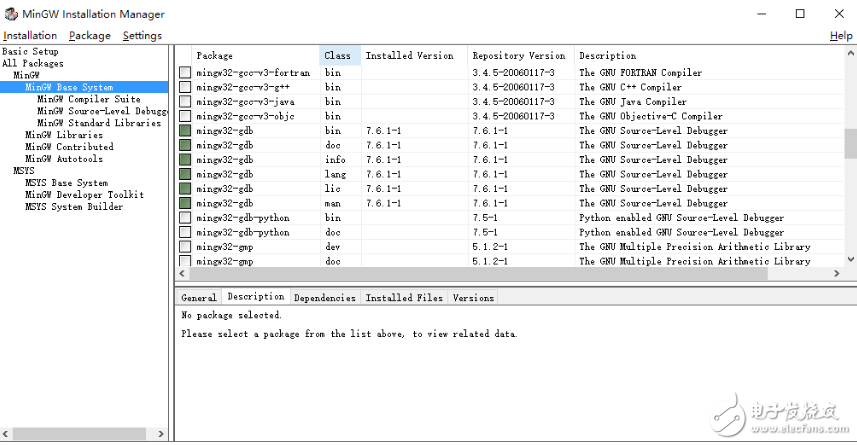The image size is (857, 445).
Task: Switch to the Installed Files tab
Action: tap(403, 297)
